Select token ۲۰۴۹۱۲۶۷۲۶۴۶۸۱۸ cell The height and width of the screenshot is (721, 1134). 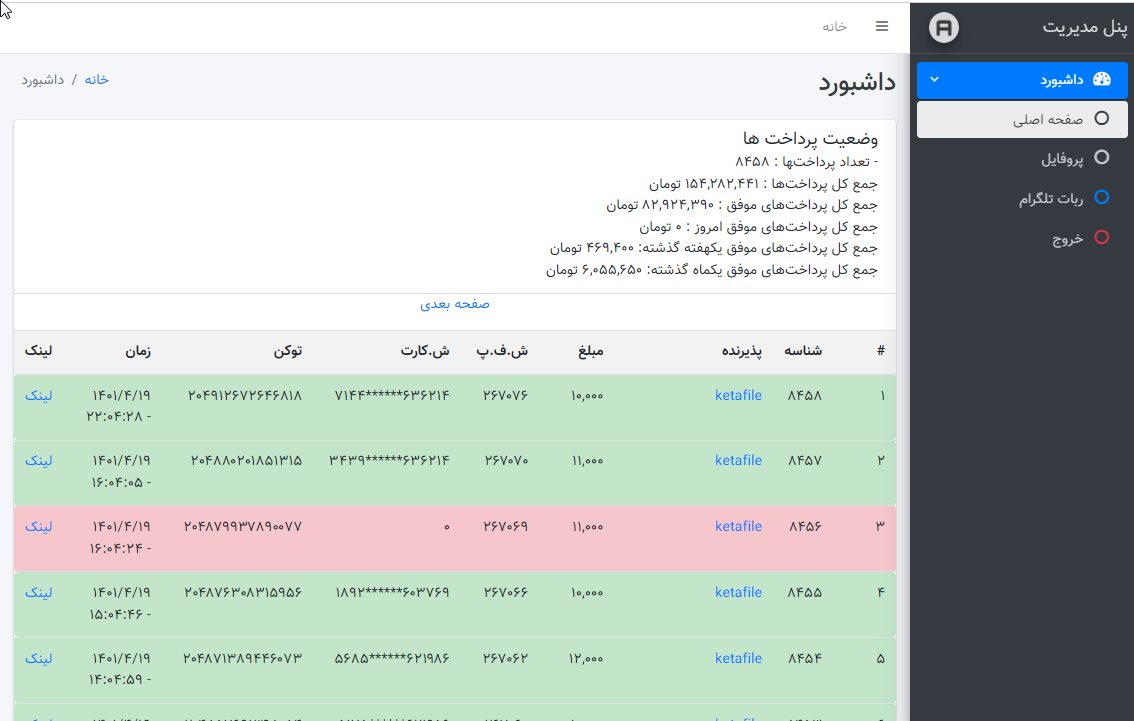pos(245,396)
